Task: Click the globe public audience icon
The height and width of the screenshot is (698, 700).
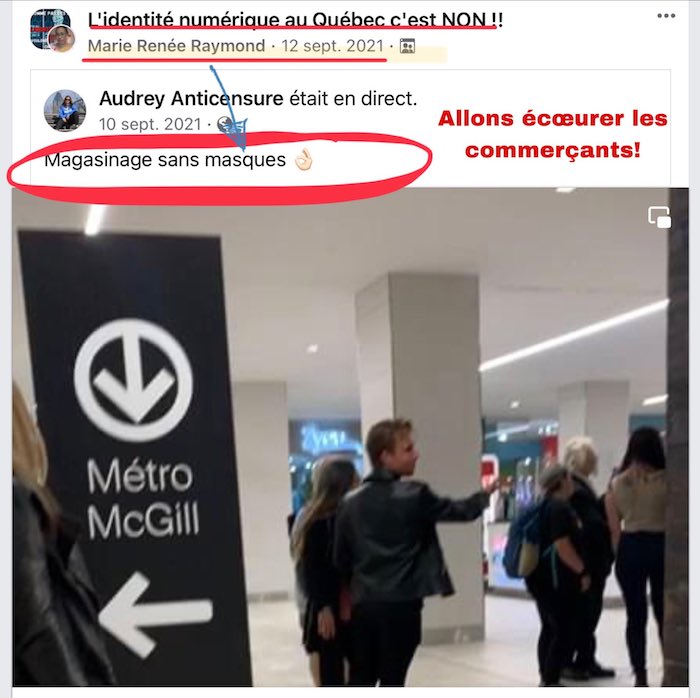Action: coord(225,125)
